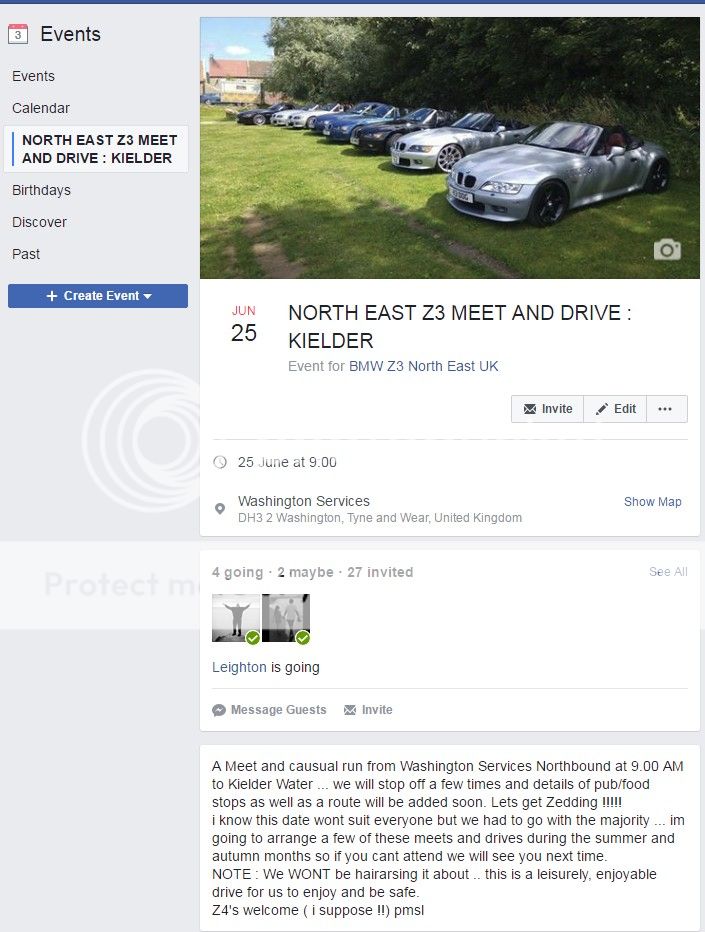Open the Create Event dropdown
Image resolution: width=705 pixels, height=932 pixels.
pyautogui.click(x=98, y=296)
